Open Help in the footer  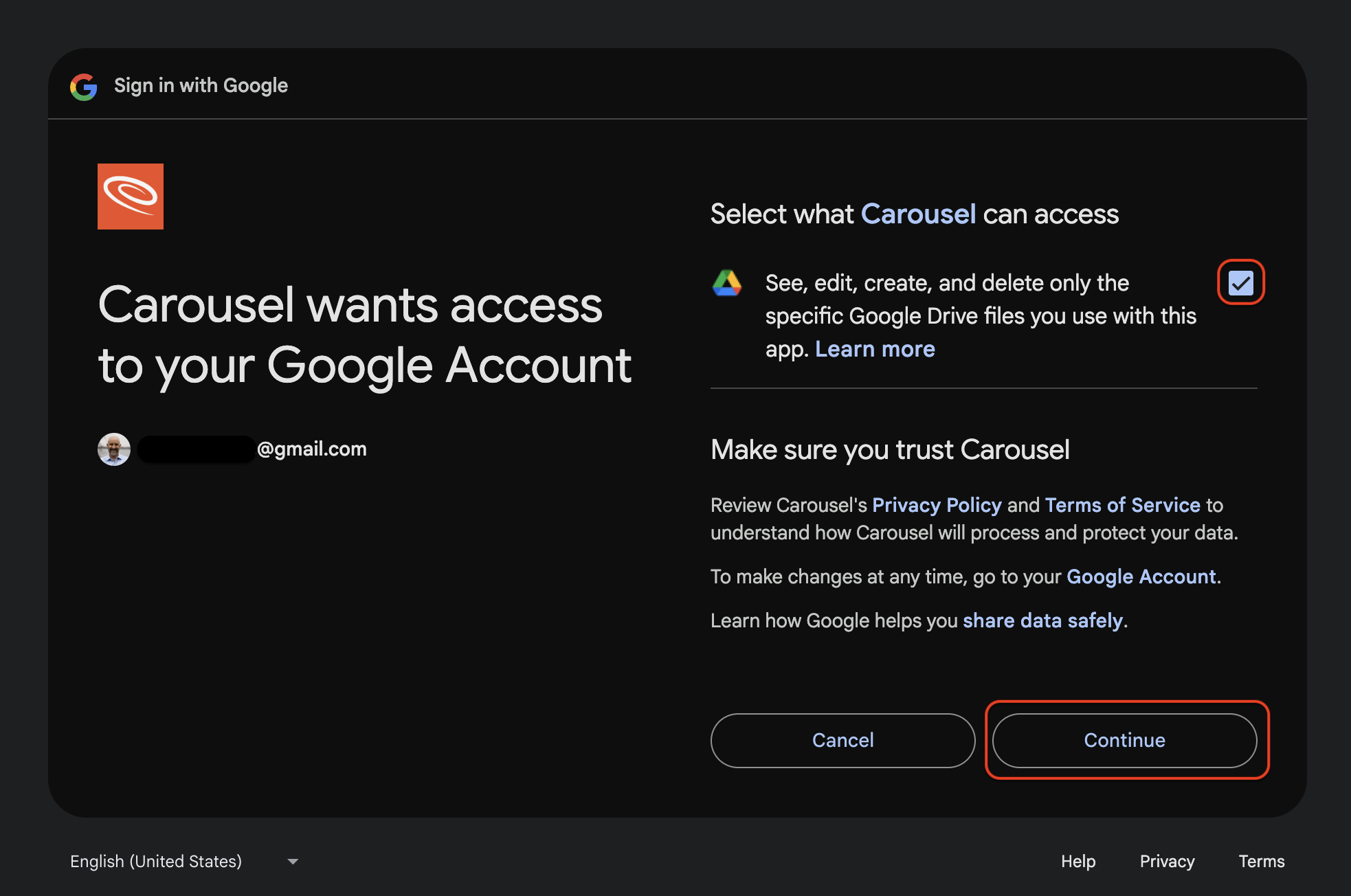pyautogui.click(x=1078, y=862)
